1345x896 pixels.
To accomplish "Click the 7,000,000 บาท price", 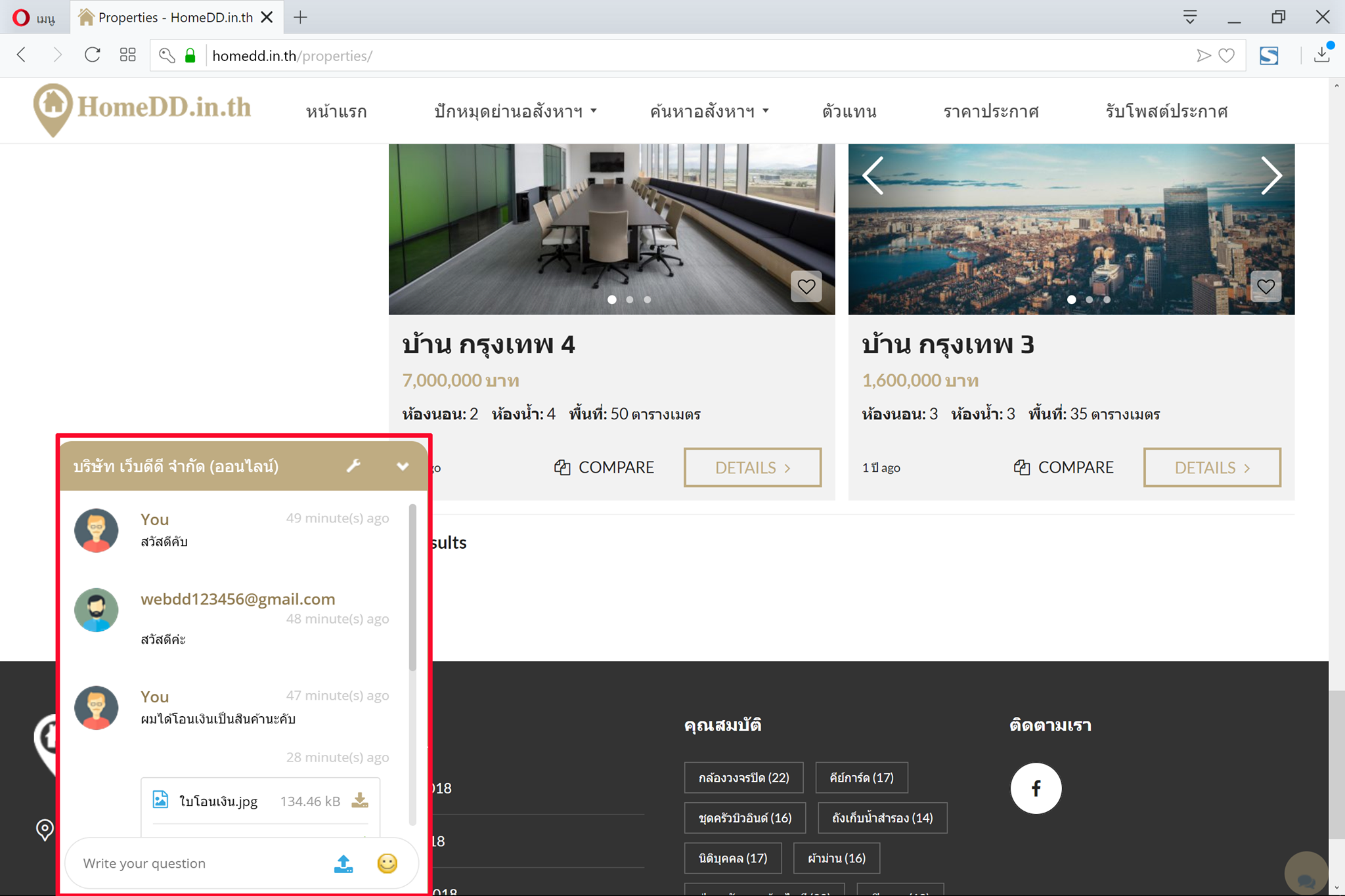I will click(x=460, y=381).
